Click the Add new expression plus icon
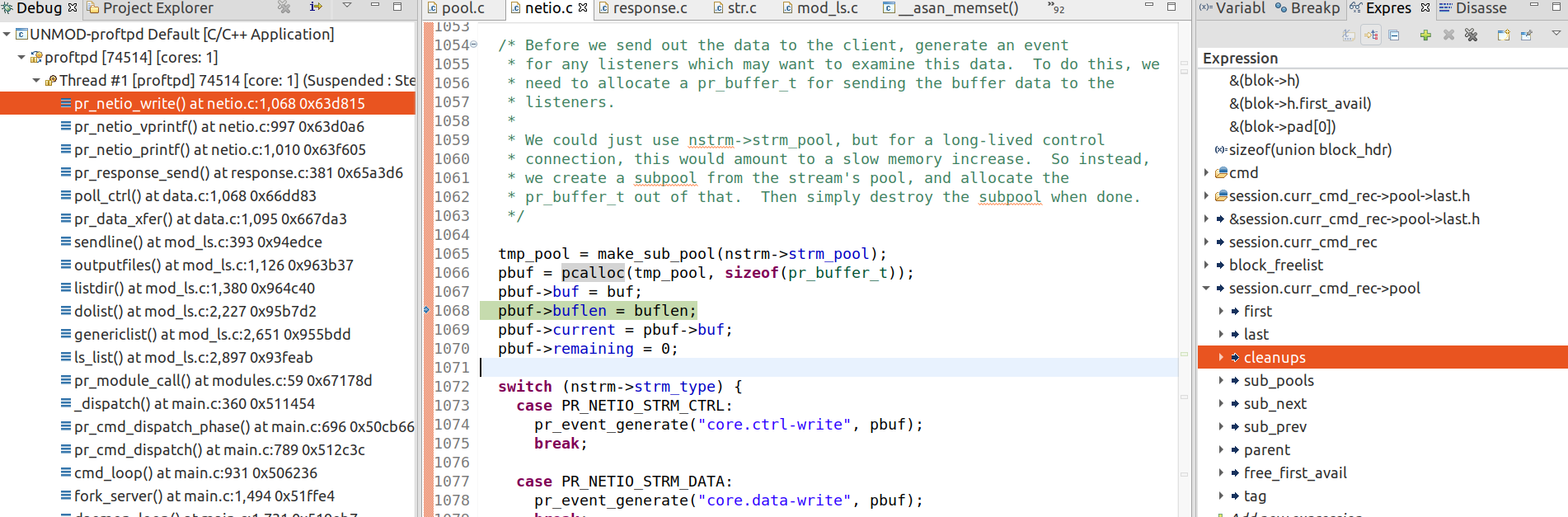This screenshot has width=1568, height=517. [1425, 35]
